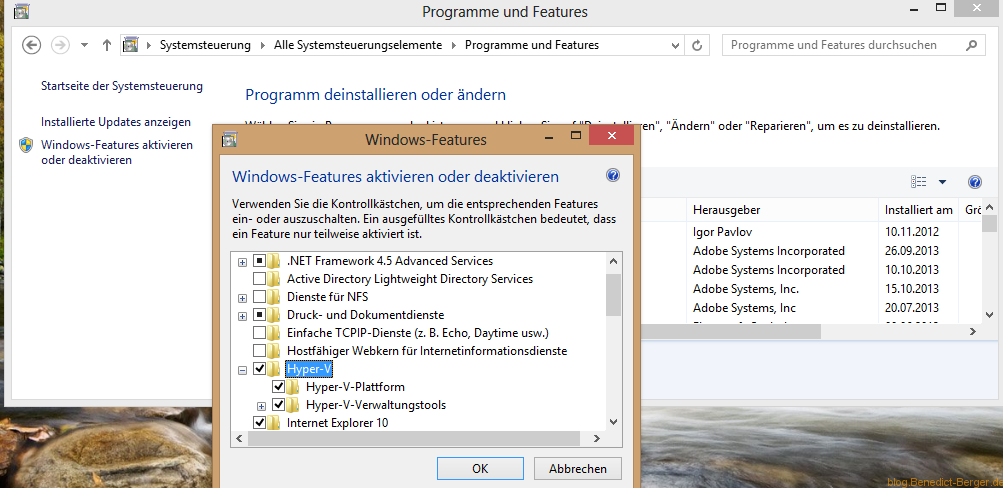
Task: Click the feature list scroll down arrow
Action: click(x=613, y=421)
